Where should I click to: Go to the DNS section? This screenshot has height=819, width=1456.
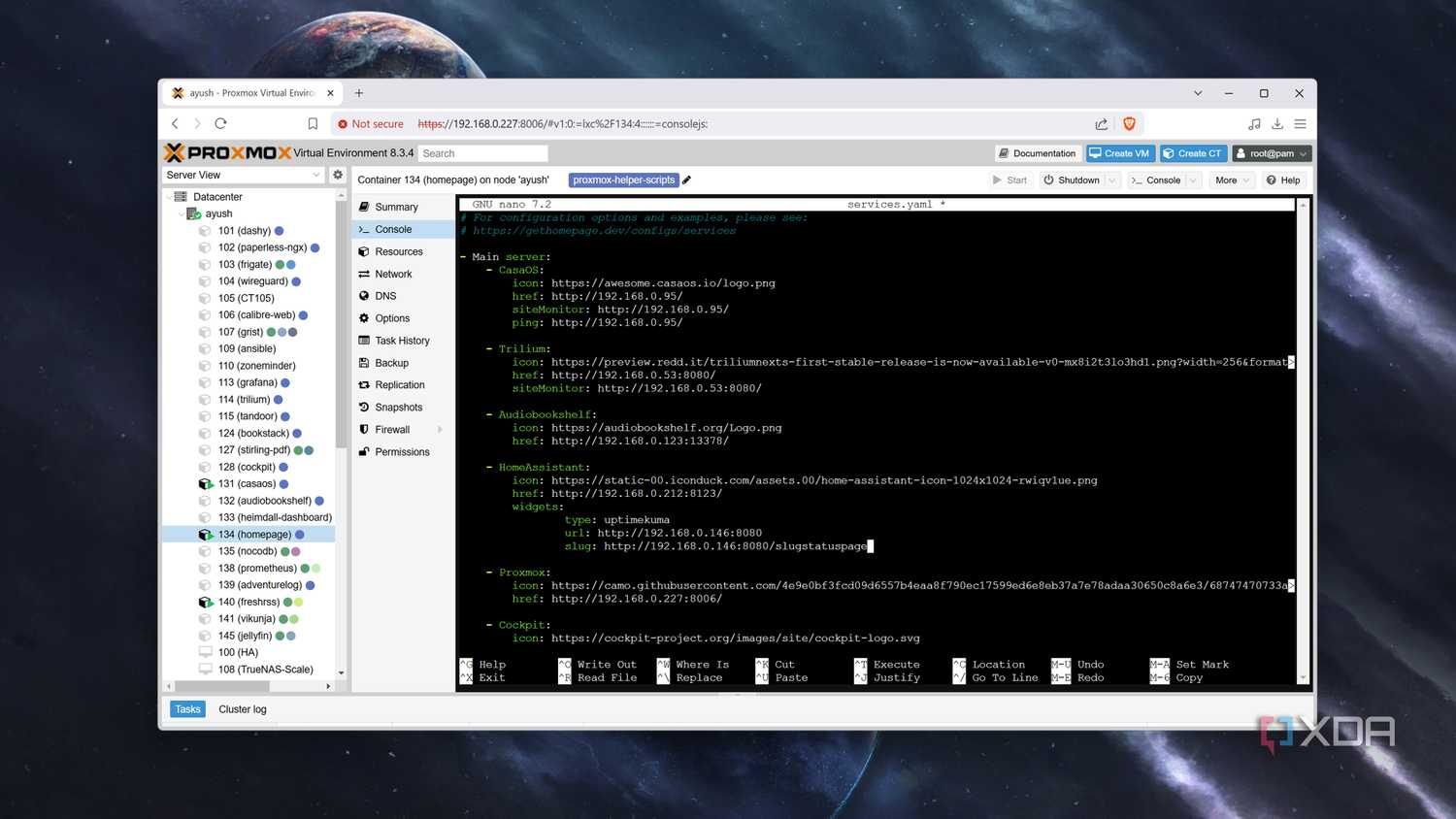385,296
